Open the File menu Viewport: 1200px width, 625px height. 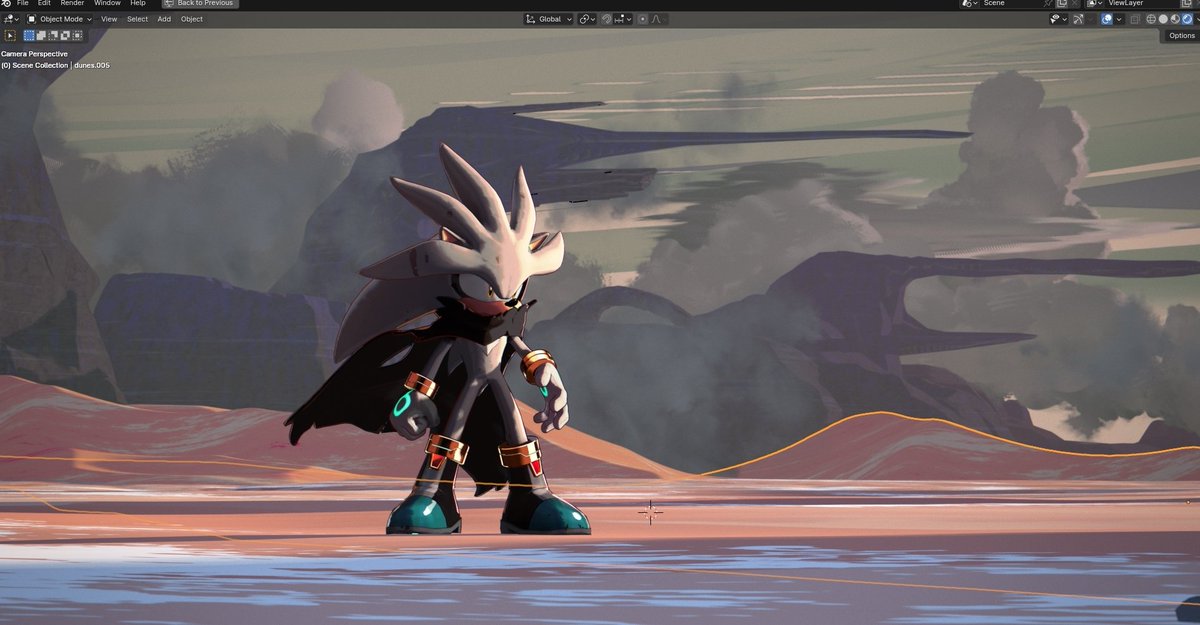coord(22,3)
